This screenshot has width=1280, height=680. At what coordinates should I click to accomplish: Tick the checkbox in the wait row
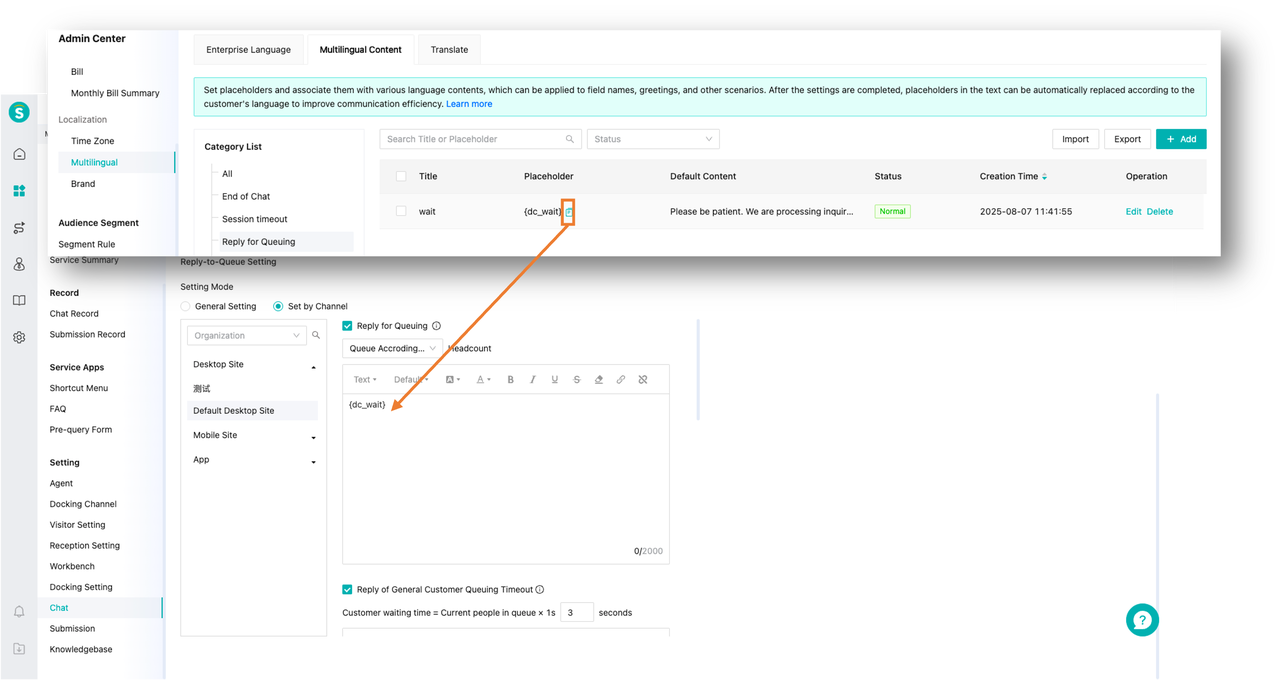tap(401, 211)
